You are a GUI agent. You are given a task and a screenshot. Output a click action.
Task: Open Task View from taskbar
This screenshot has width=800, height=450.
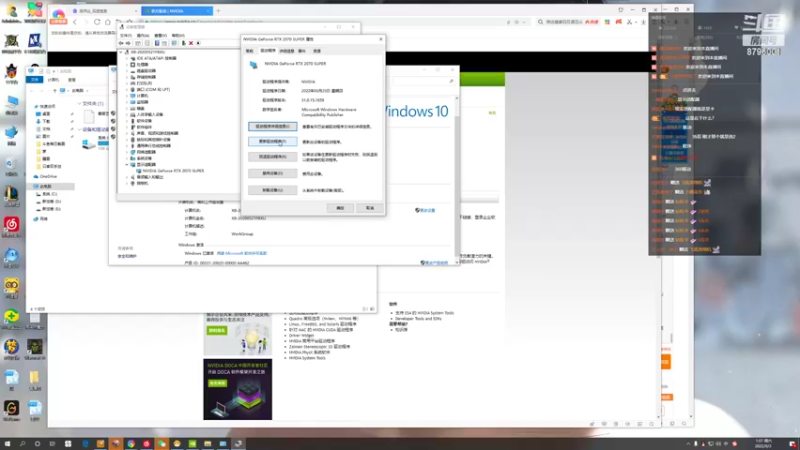(x=52, y=444)
